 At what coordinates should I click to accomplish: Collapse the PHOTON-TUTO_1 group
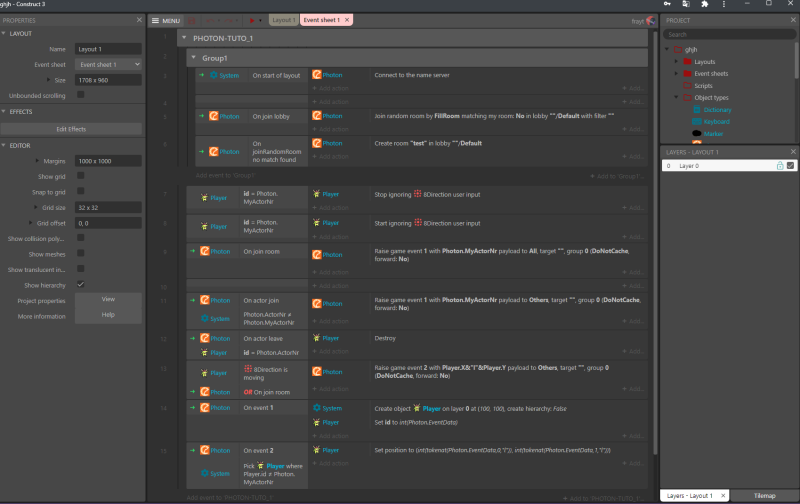point(184,38)
